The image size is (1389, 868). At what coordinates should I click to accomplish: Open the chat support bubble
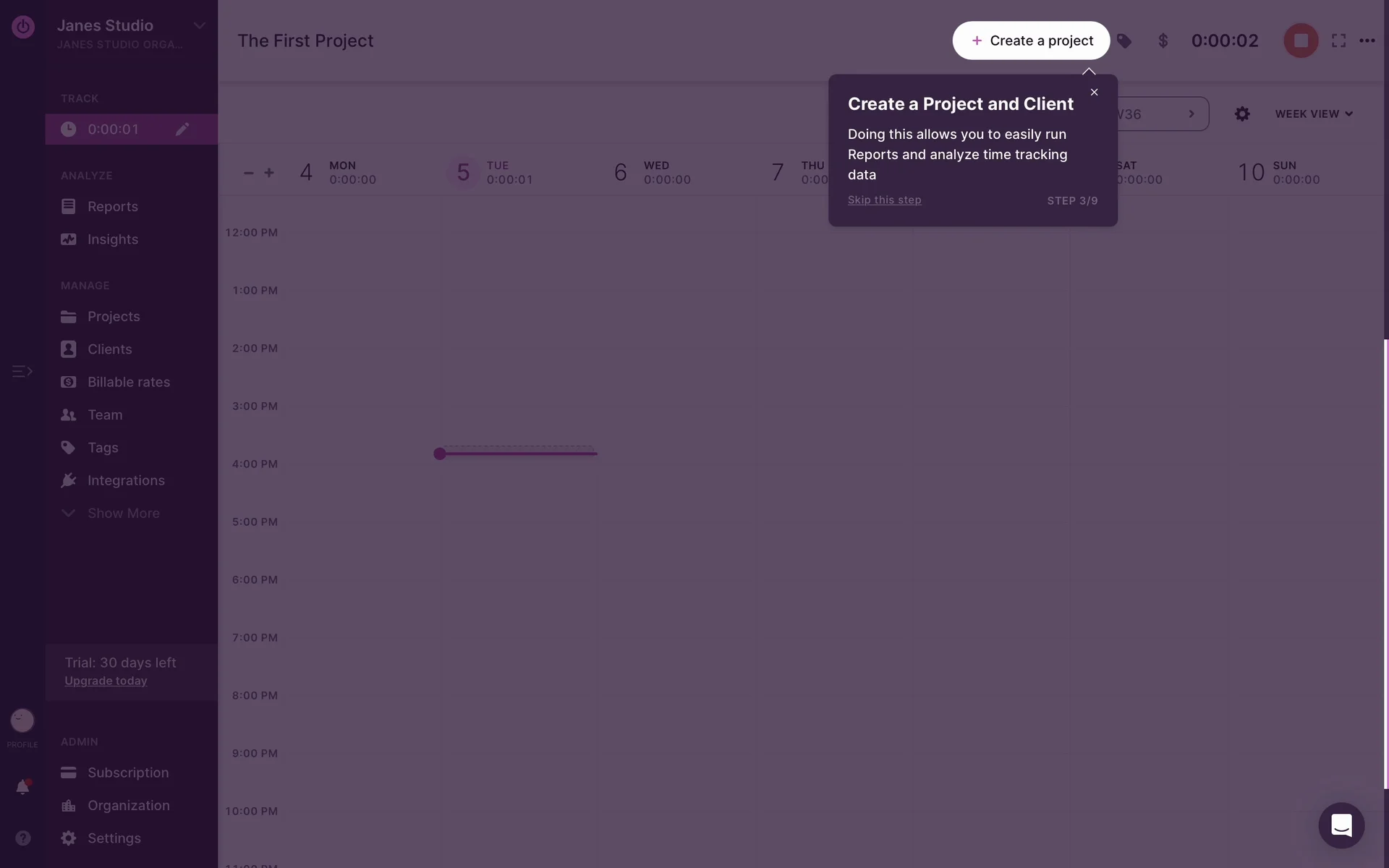(x=1341, y=825)
